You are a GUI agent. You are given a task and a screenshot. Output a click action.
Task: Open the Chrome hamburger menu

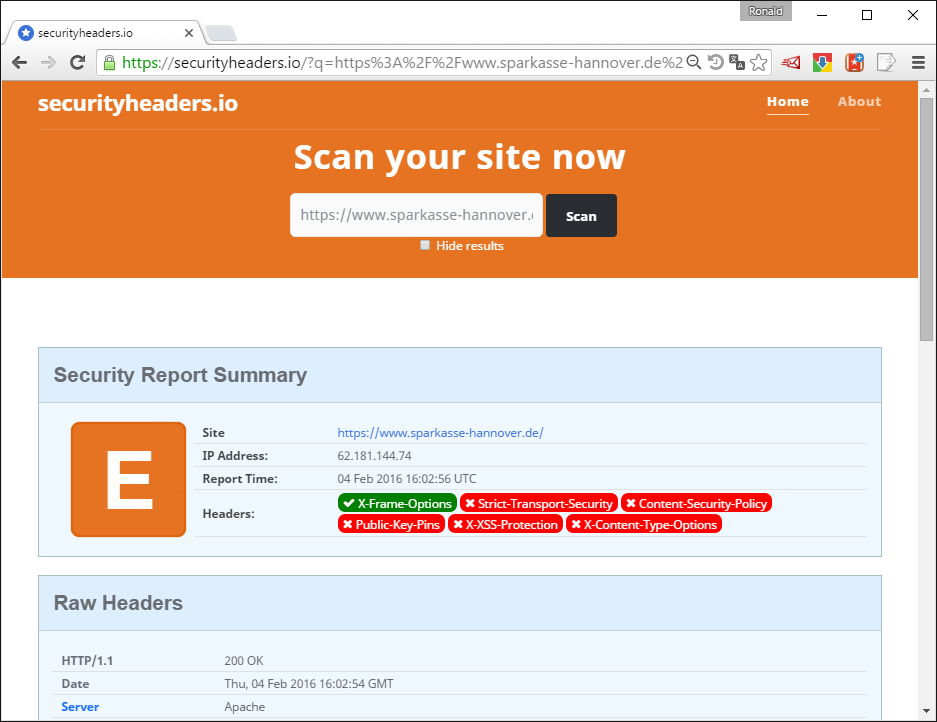coord(918,62)
